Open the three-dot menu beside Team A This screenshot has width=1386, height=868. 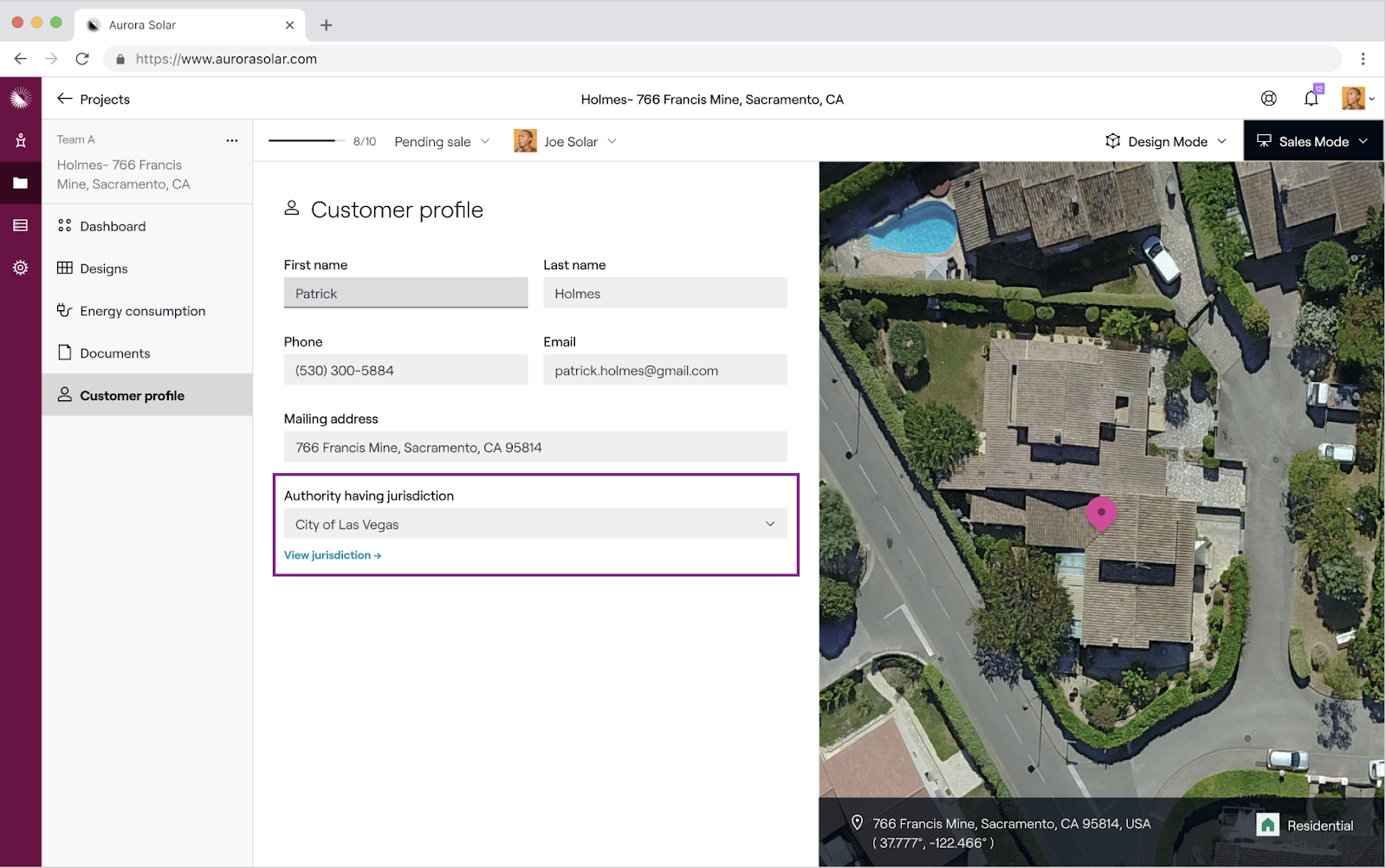click(x=231, y=140)
